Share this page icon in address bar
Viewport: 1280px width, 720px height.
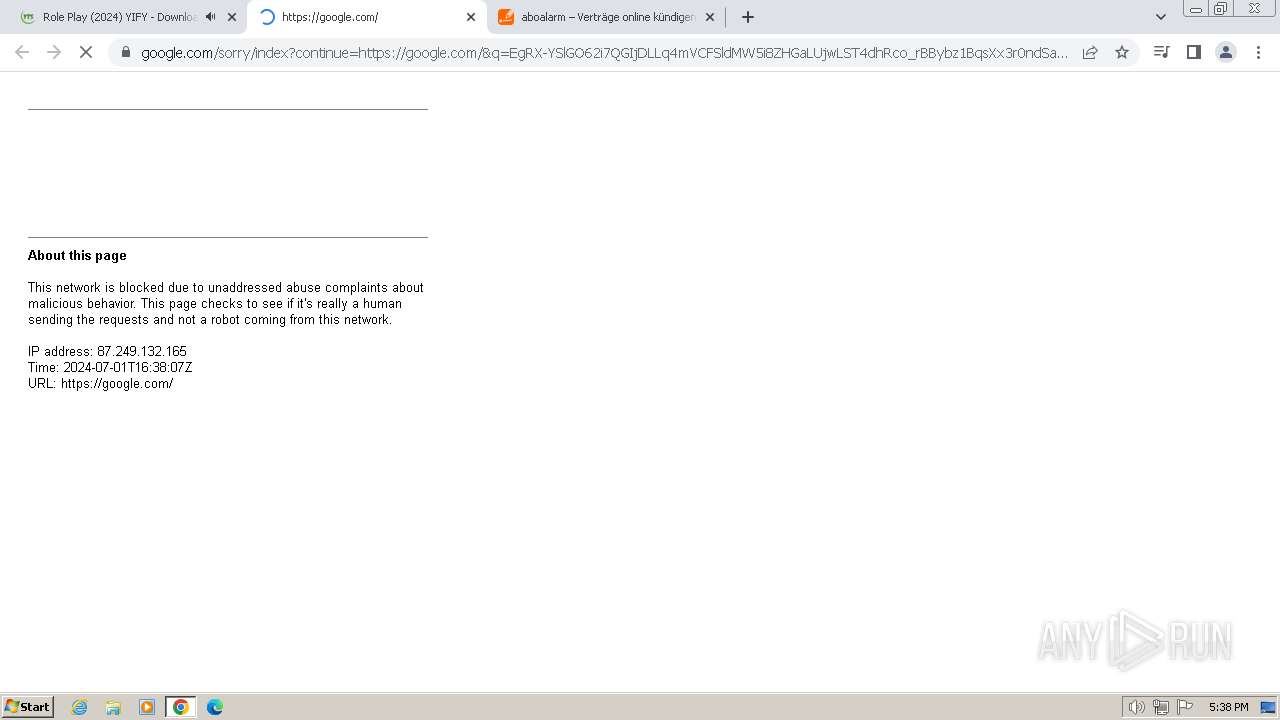[x=1090, y=52]
